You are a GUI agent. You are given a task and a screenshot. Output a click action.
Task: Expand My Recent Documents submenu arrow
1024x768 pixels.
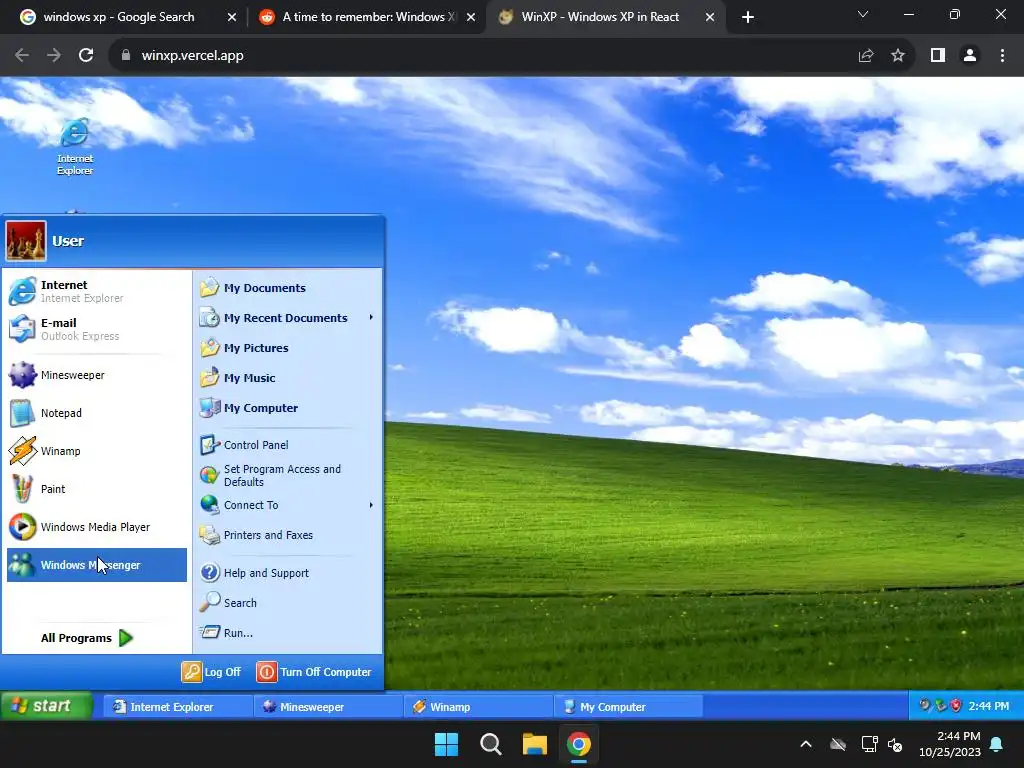click(x=371, y=317)
